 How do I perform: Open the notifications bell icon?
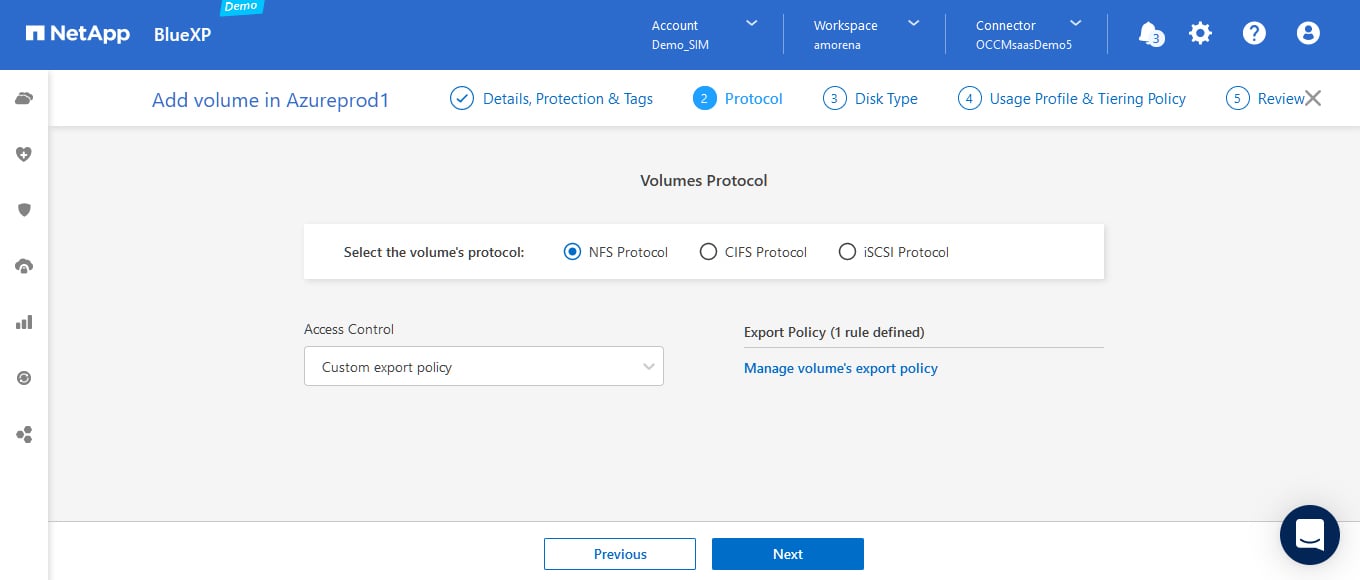(x=1150, y=34)
